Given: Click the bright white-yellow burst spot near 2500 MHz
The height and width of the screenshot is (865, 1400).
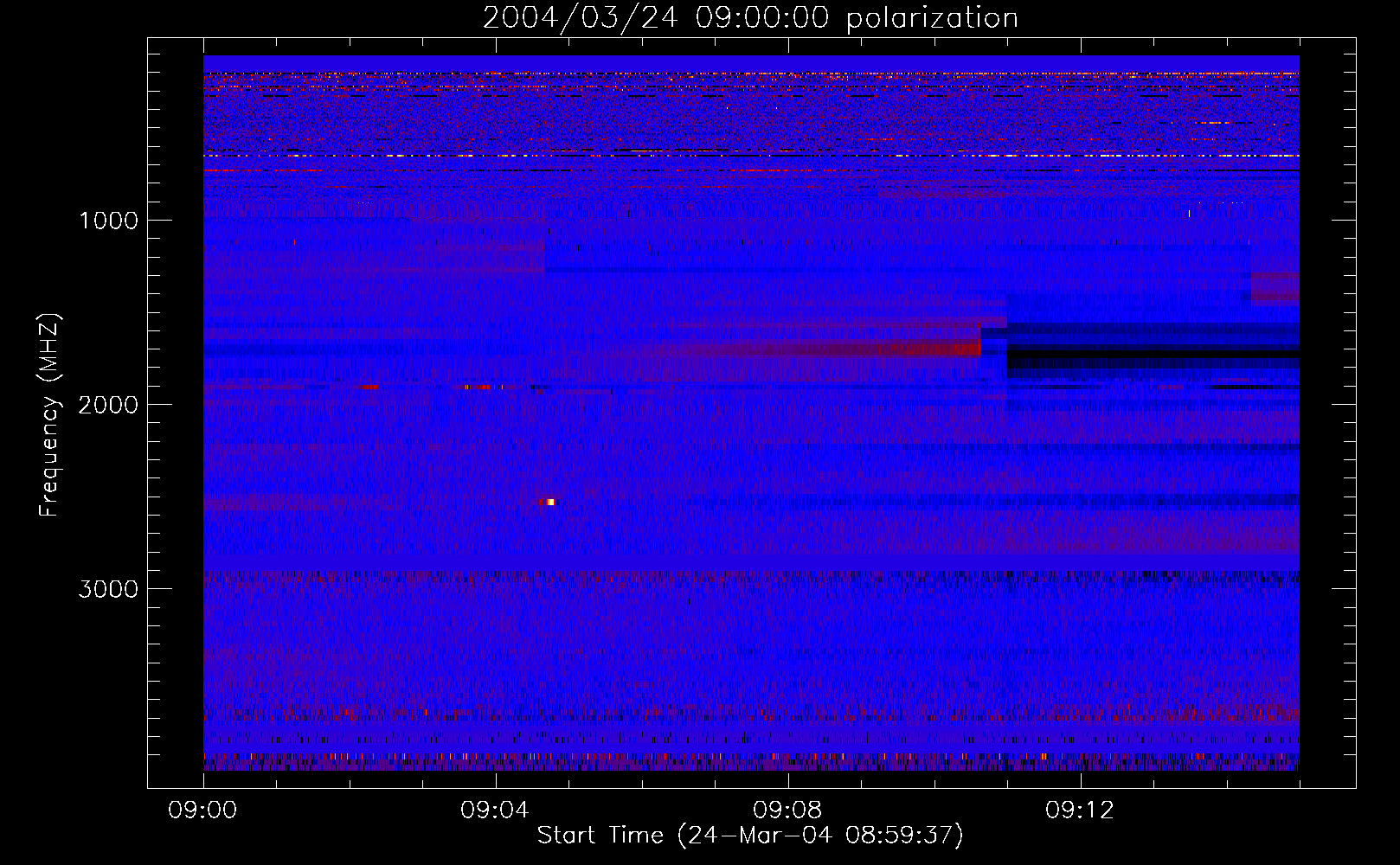Looking at the screenshot, I should coord(549,502).
